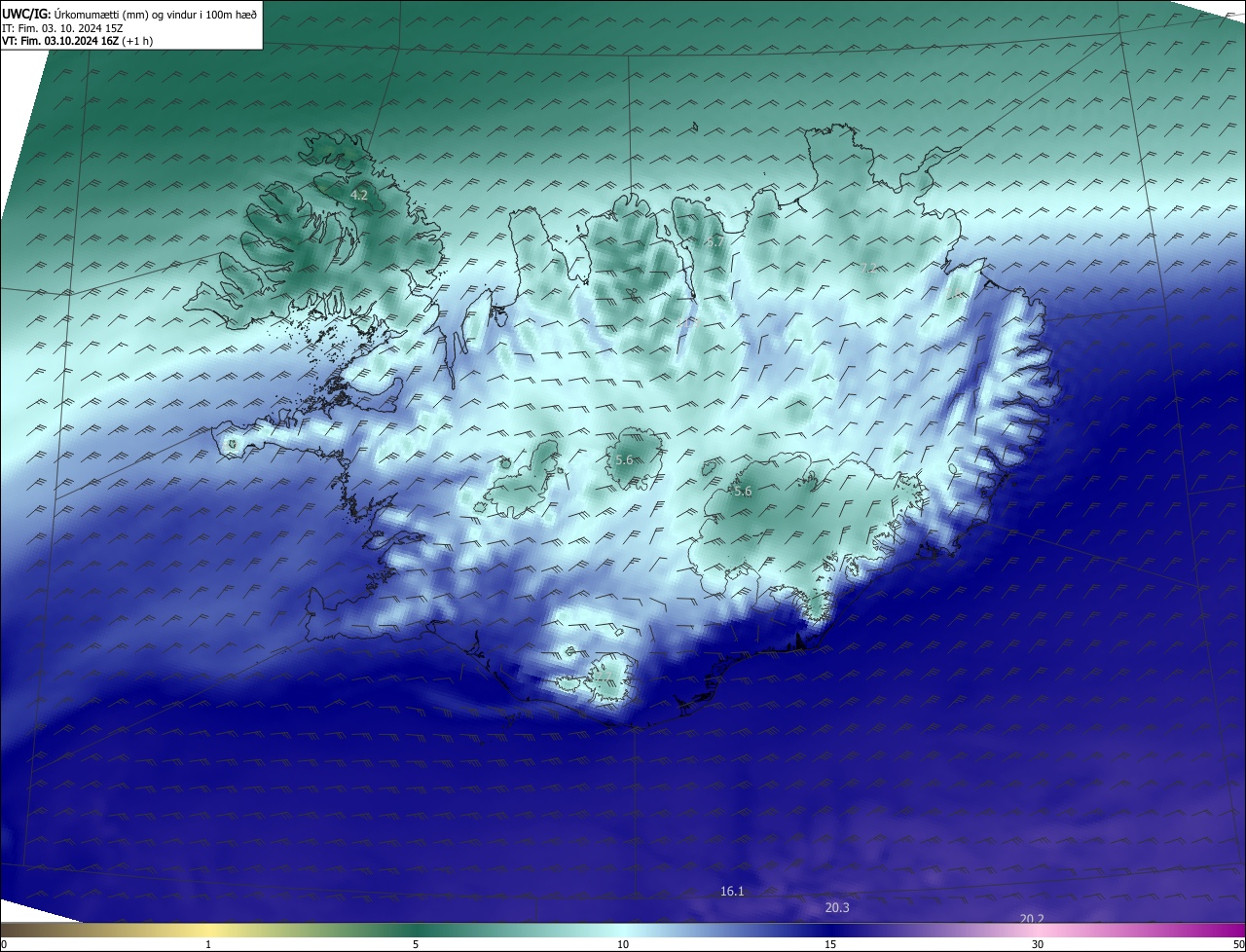Click the 4.2 value over the Westfjords
Viewport: 1246px width, 952px height.
coord(359,196)
